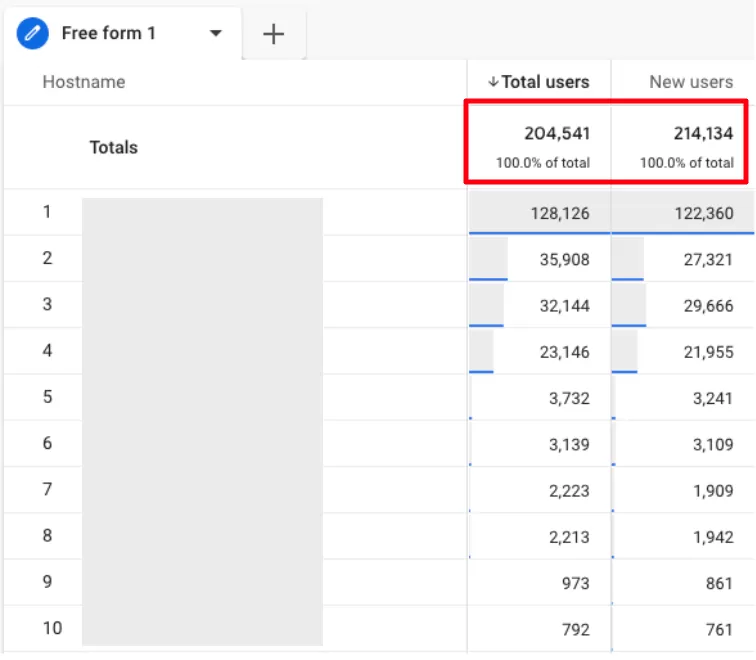The height and width of the screenshot is (660, 756).
Task: Click the 214,134 new users total
Action: [x=703, y=134]
